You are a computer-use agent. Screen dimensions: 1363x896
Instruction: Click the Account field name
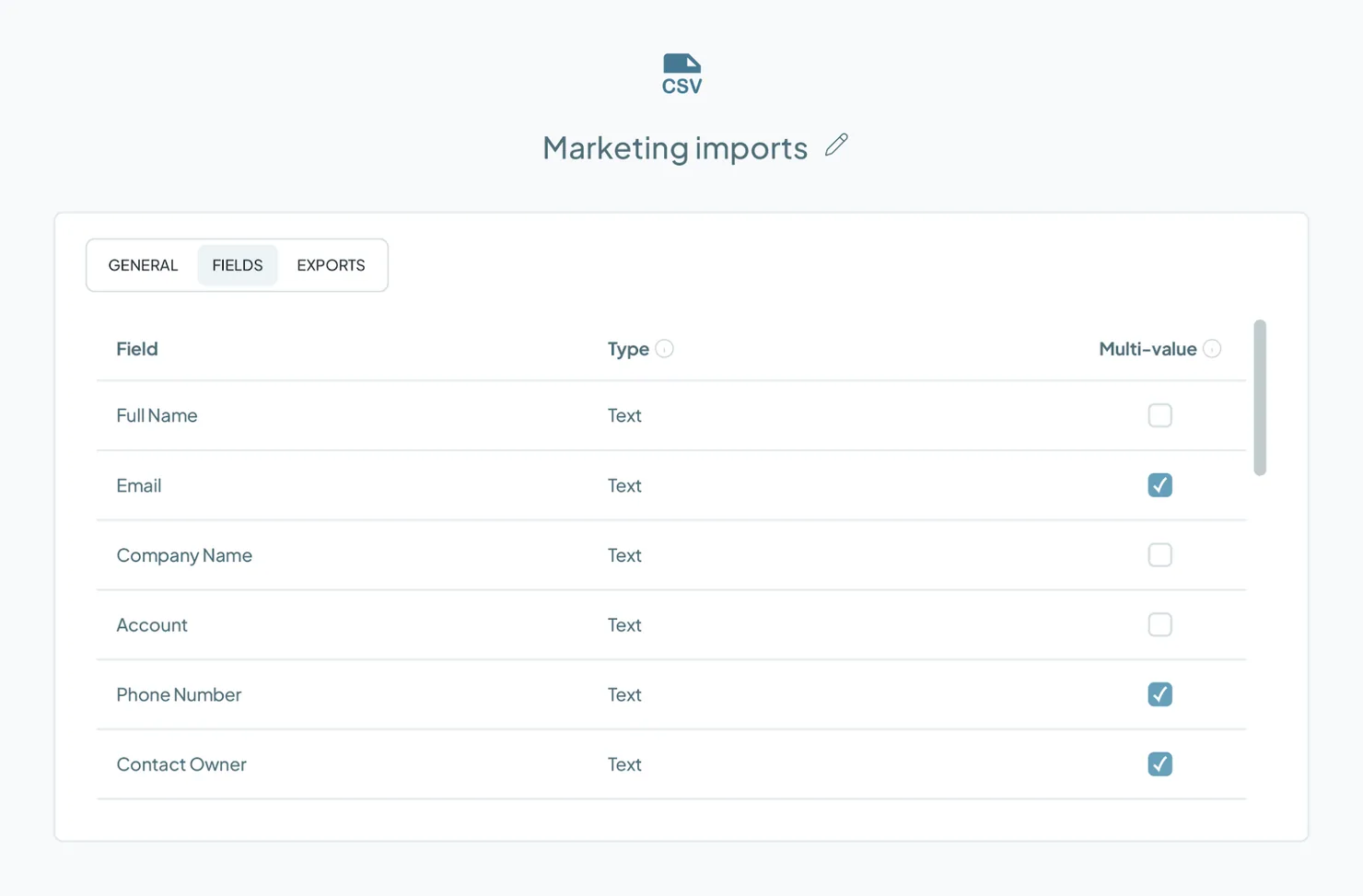(x=152, y=625)
